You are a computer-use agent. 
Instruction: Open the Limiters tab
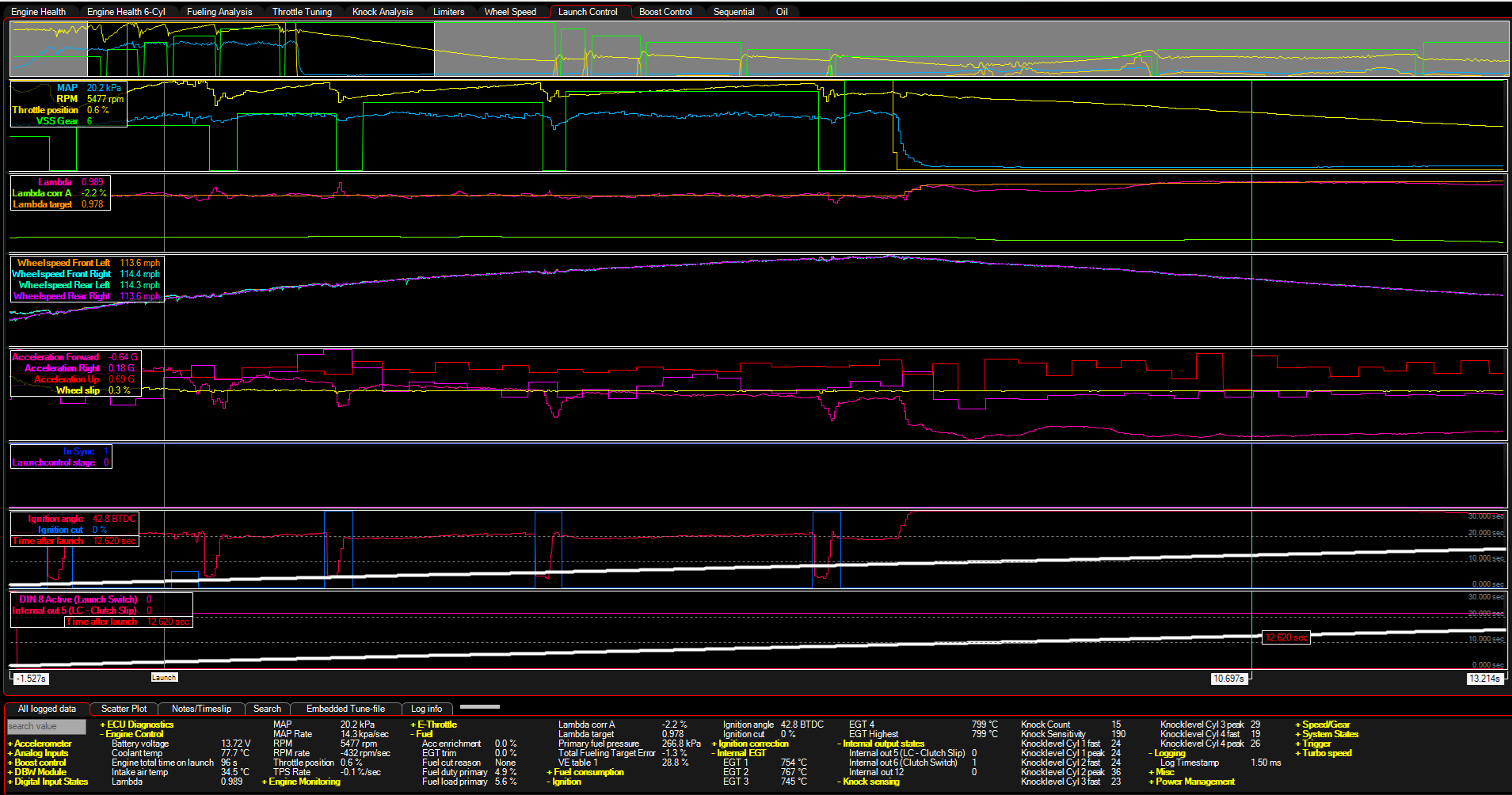coord(448,12)
